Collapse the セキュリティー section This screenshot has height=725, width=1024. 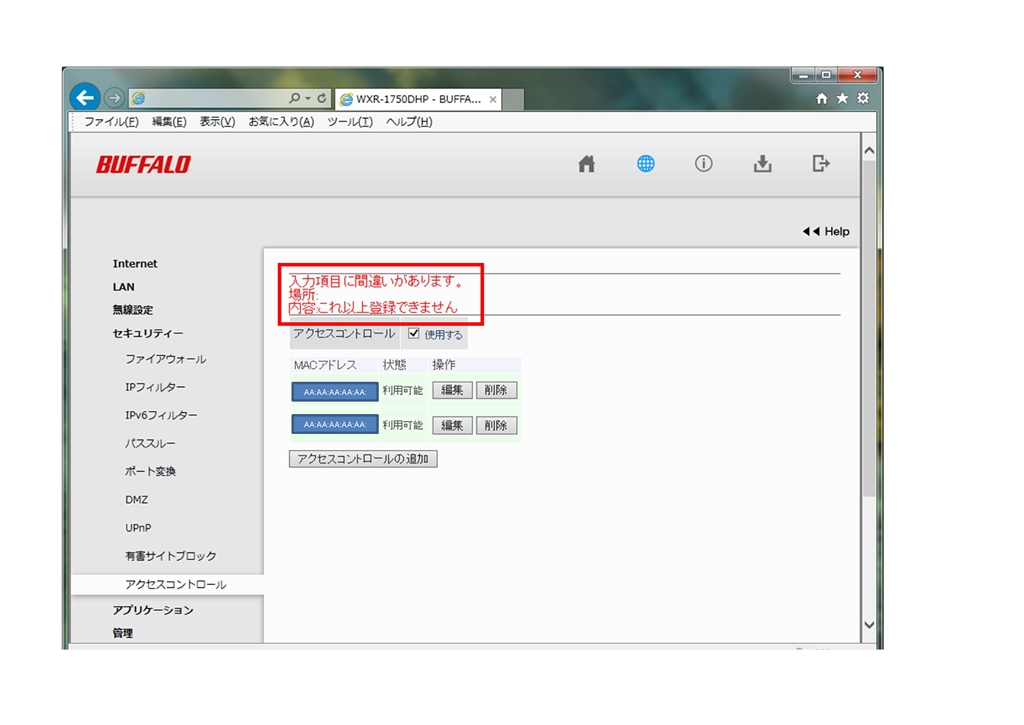pos(148,333)
